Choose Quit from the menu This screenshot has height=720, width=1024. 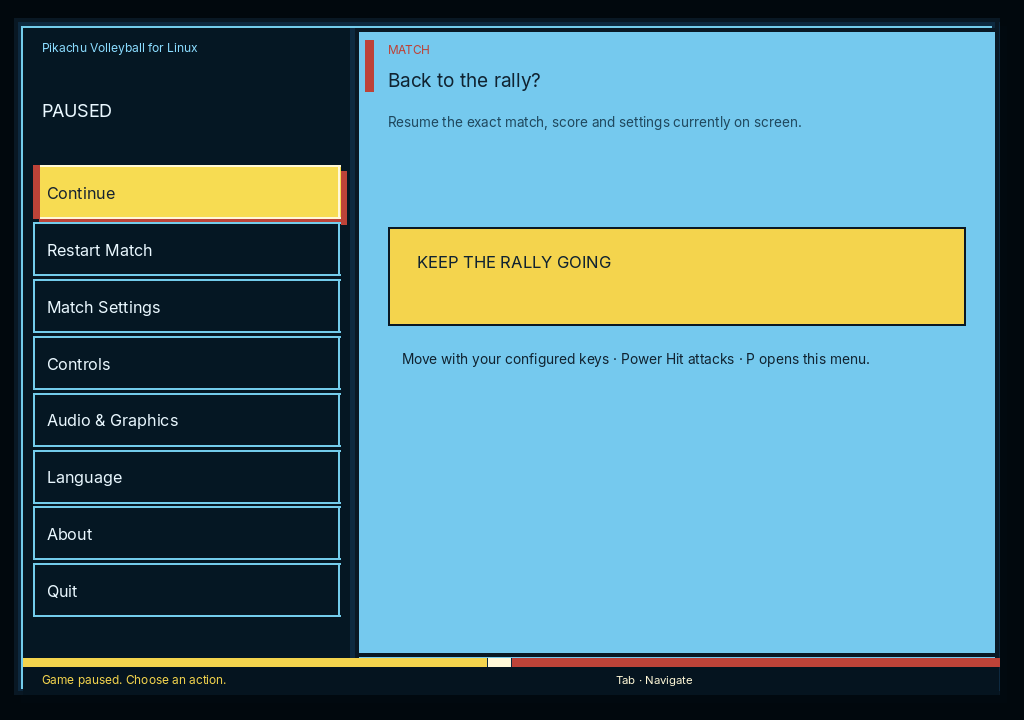(187, 591)
